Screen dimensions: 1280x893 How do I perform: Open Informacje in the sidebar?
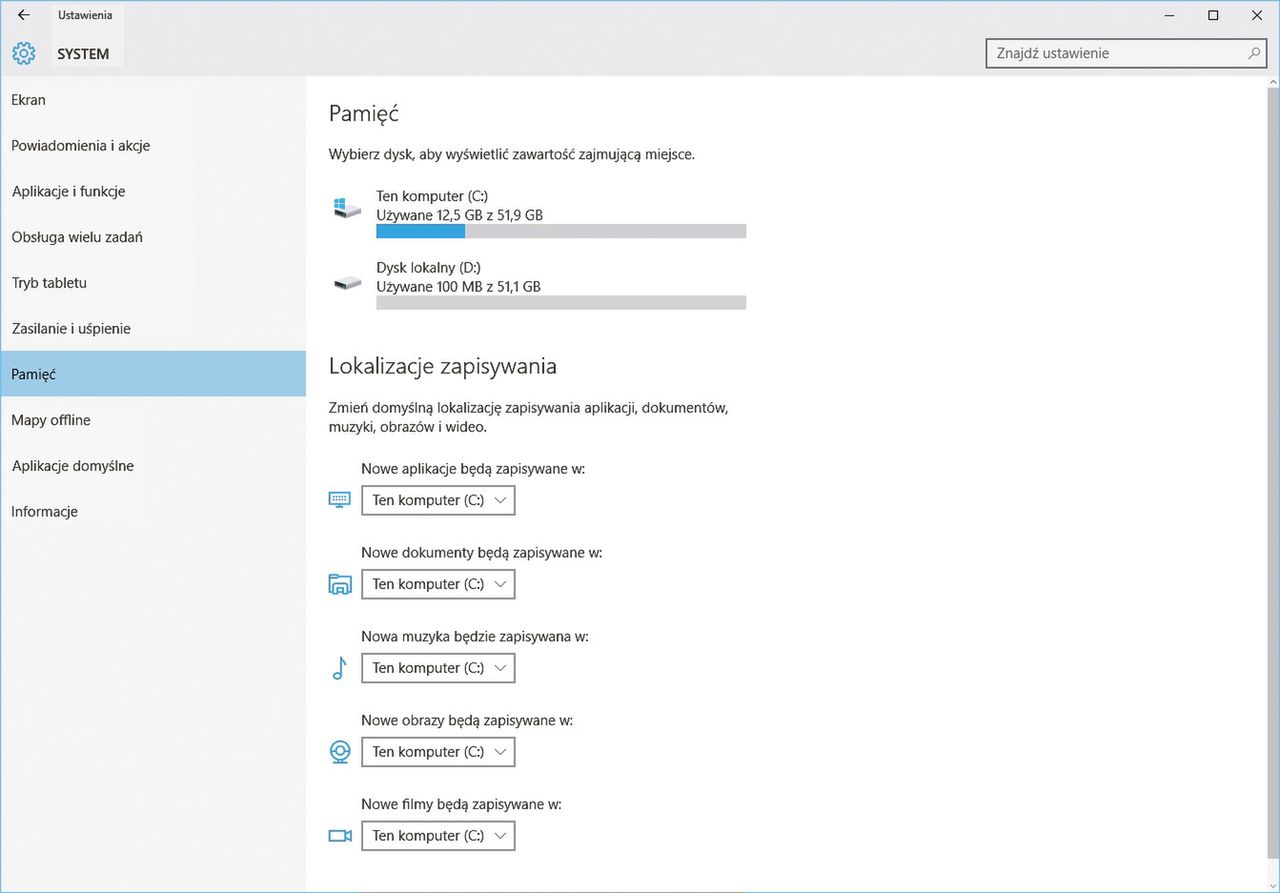pos(153,512)
